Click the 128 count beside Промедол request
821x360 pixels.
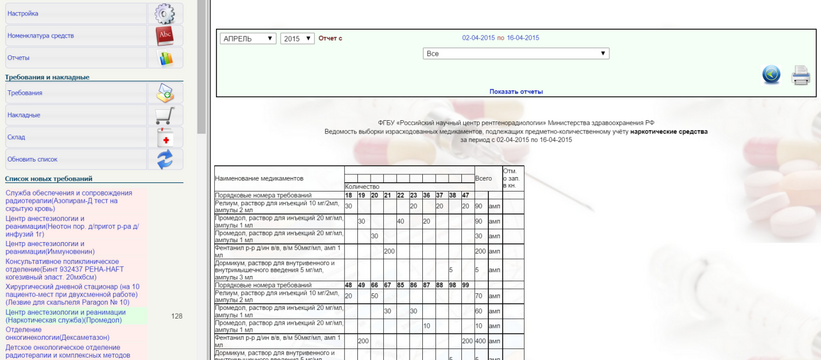[176, 316]
